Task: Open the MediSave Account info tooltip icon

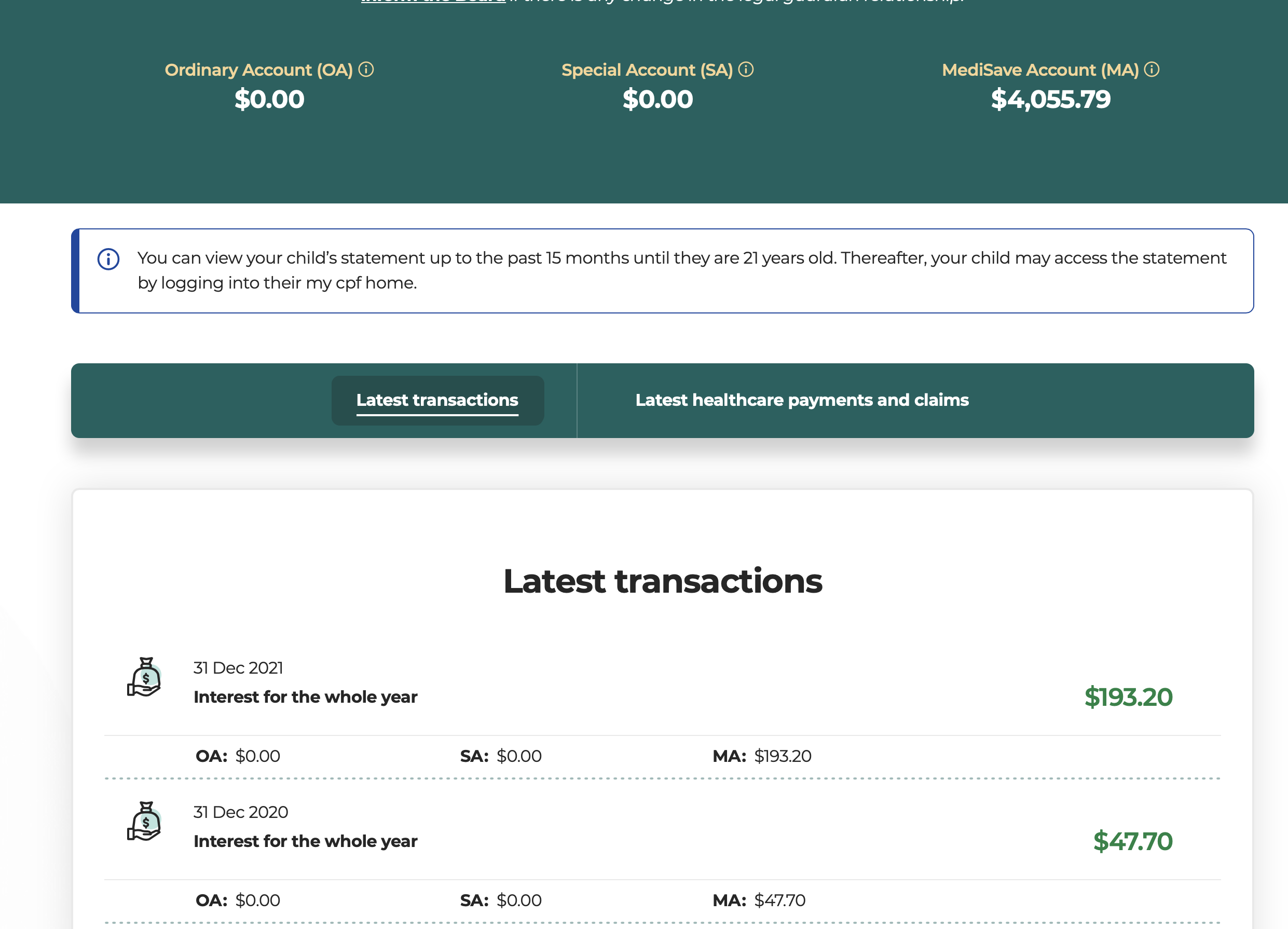Action: [1152, 69]
